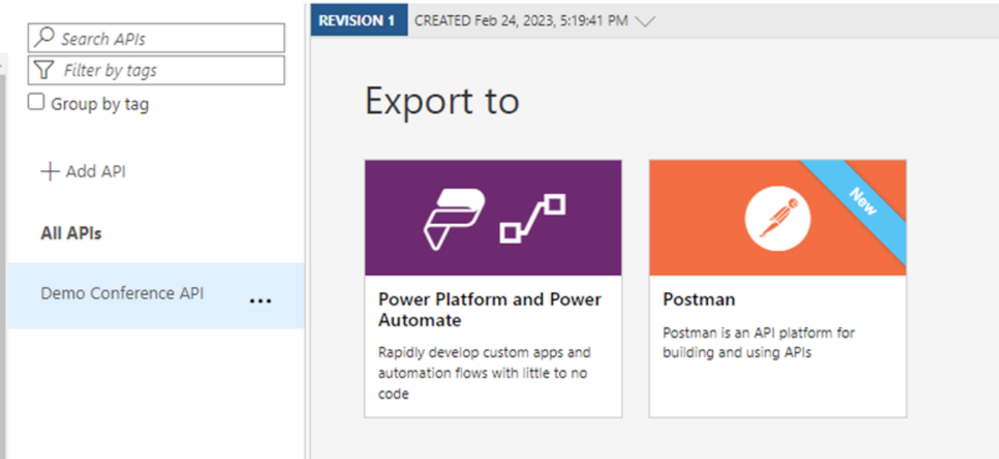Expand the revision dropdown chevron

point(645,22)
